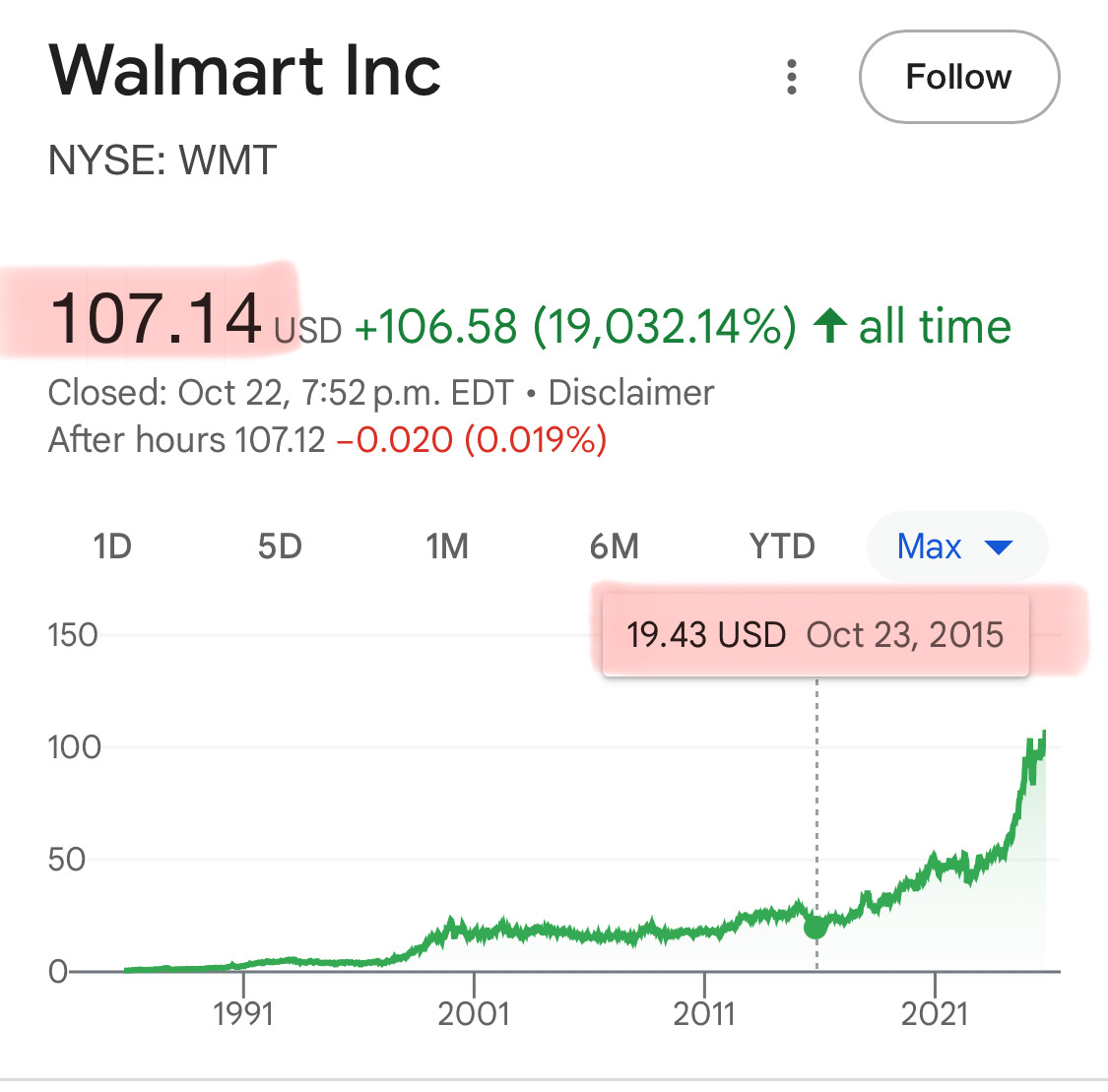This screenshot has height=1092, width=1108.
Task: Click the 2021 label on the chart axis
Action: pyautogui.click(x=935, y=1013)
